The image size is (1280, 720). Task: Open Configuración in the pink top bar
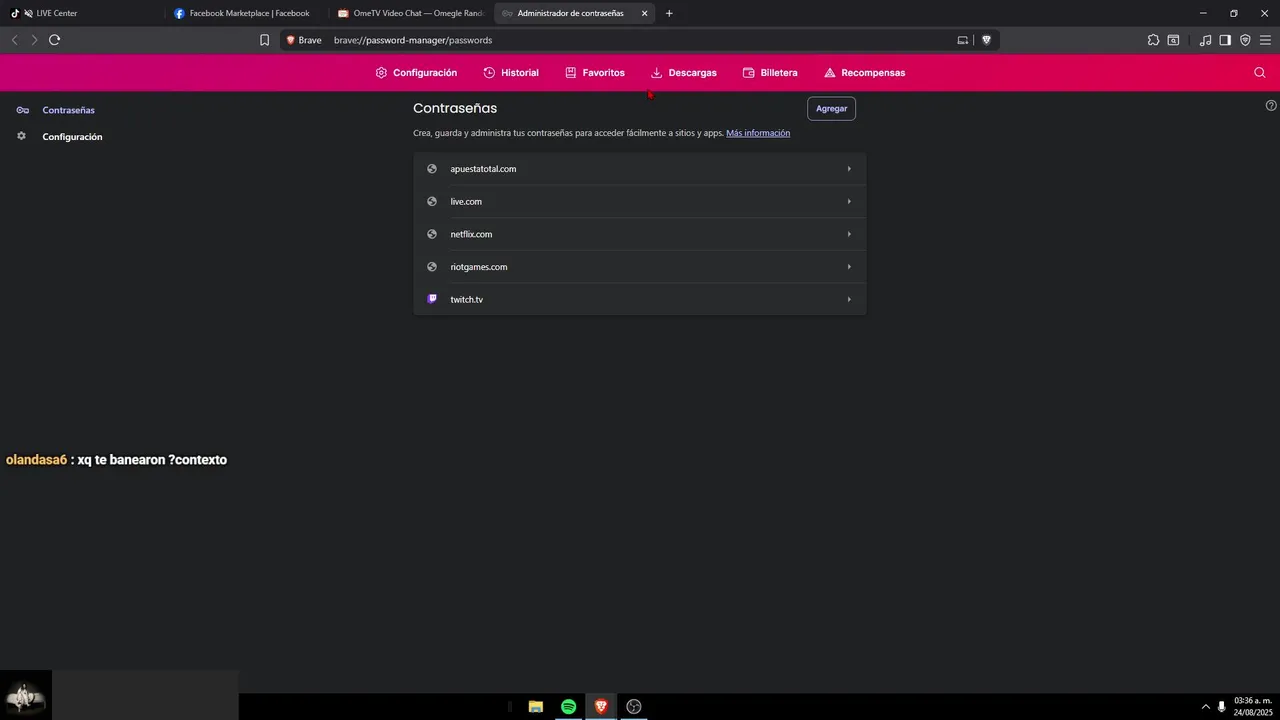(x=416, y=73)
